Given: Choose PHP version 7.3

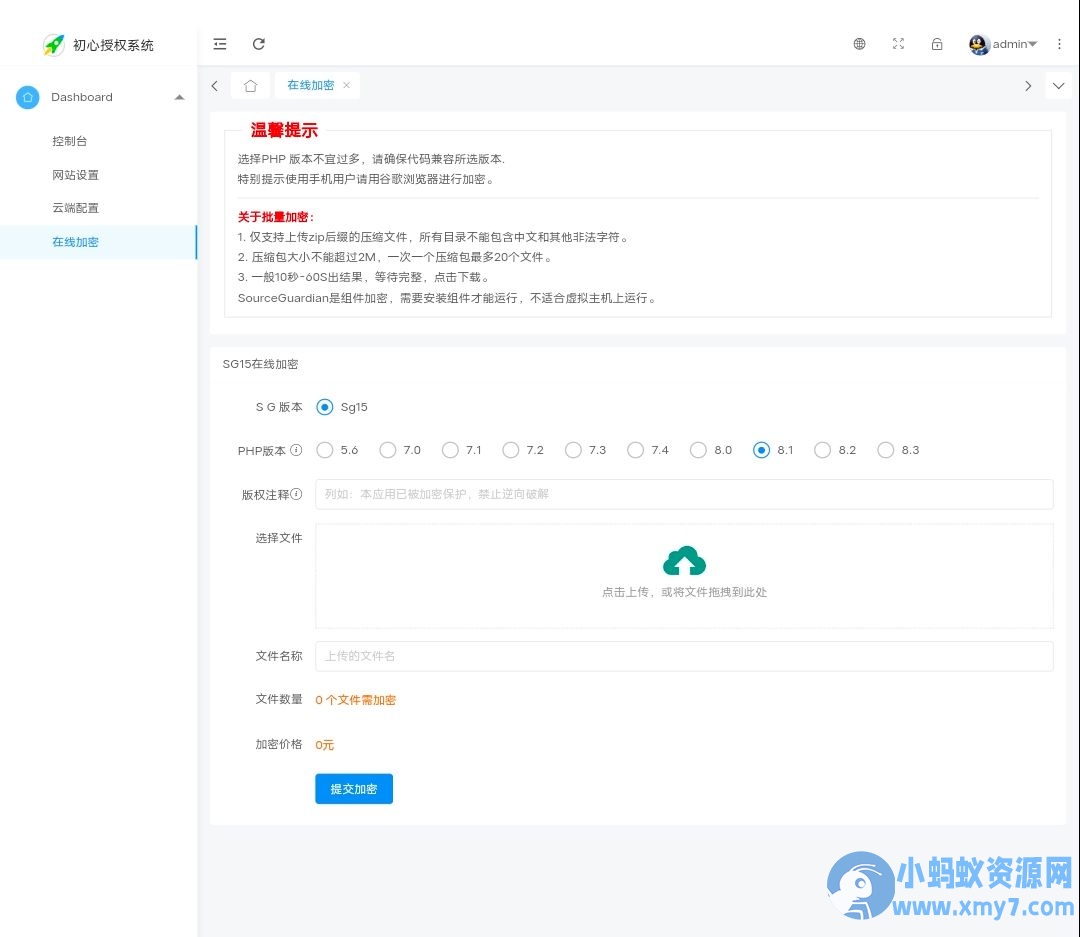Looking at the screenshot, I should [573, 450].
